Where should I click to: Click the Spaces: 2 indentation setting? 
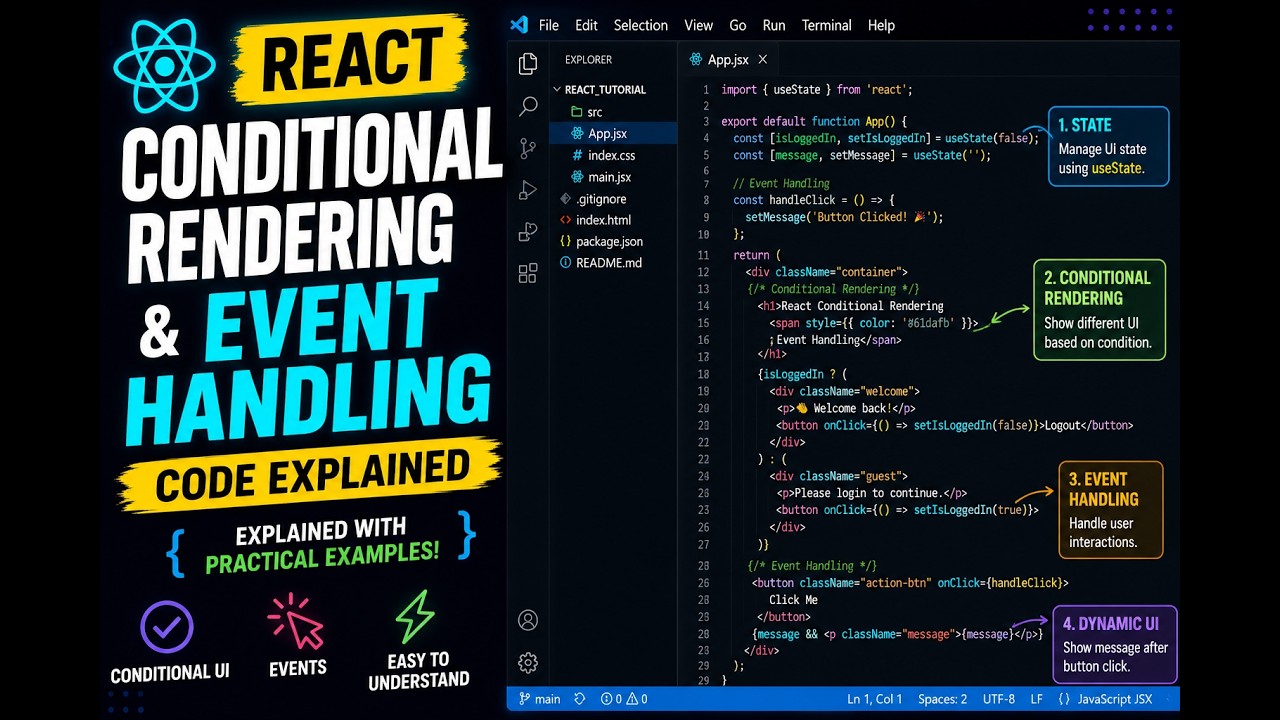coord(942,699)
